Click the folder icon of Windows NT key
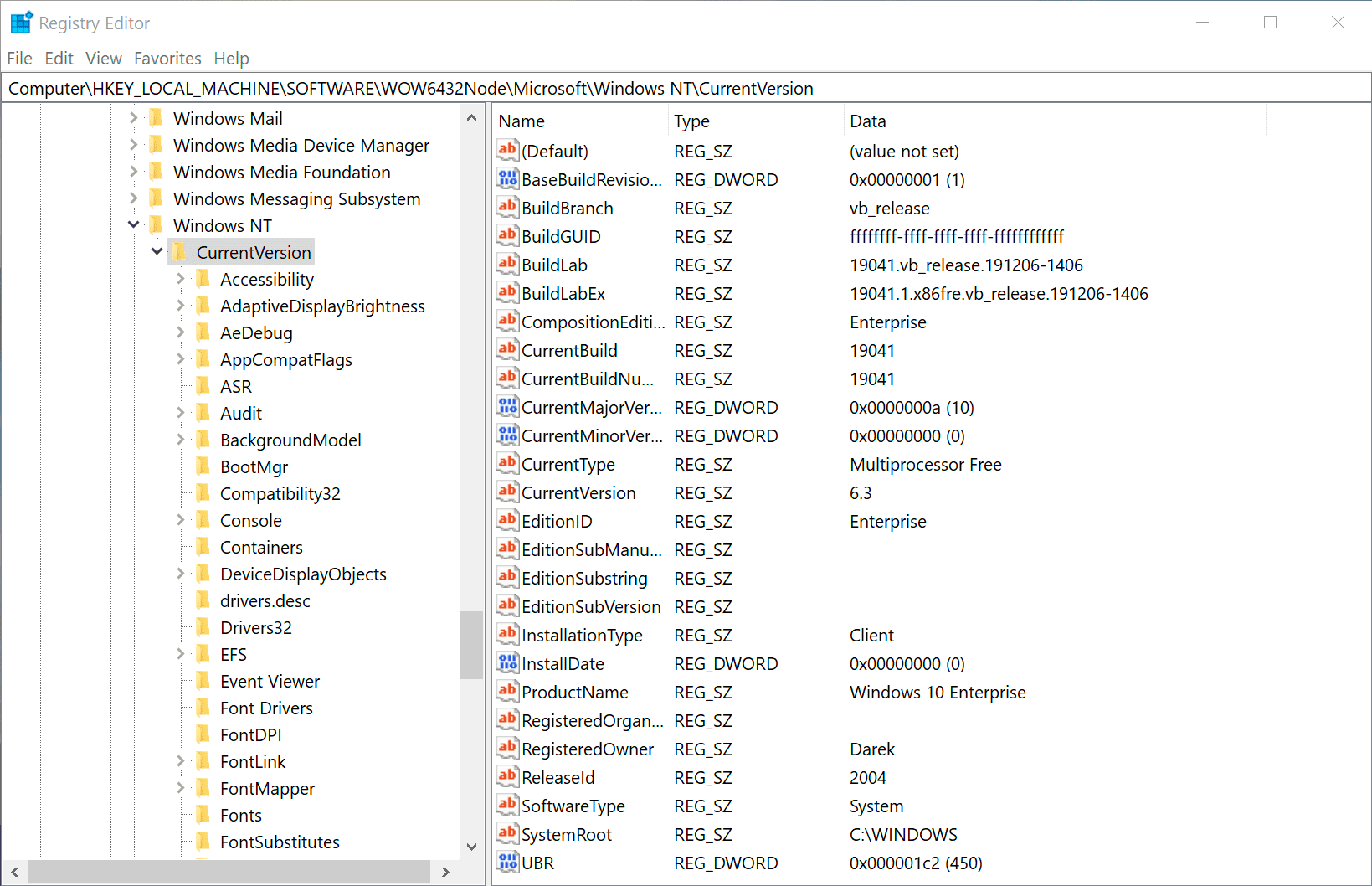 pos(157,225)
